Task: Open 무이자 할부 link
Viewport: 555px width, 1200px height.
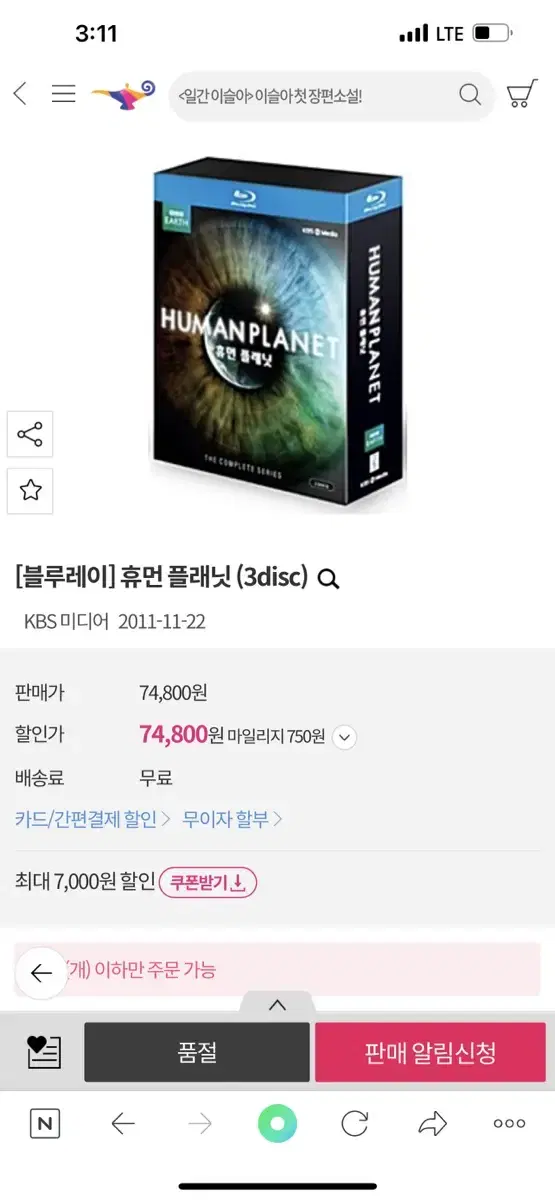Action: click(x=233, y=819)
